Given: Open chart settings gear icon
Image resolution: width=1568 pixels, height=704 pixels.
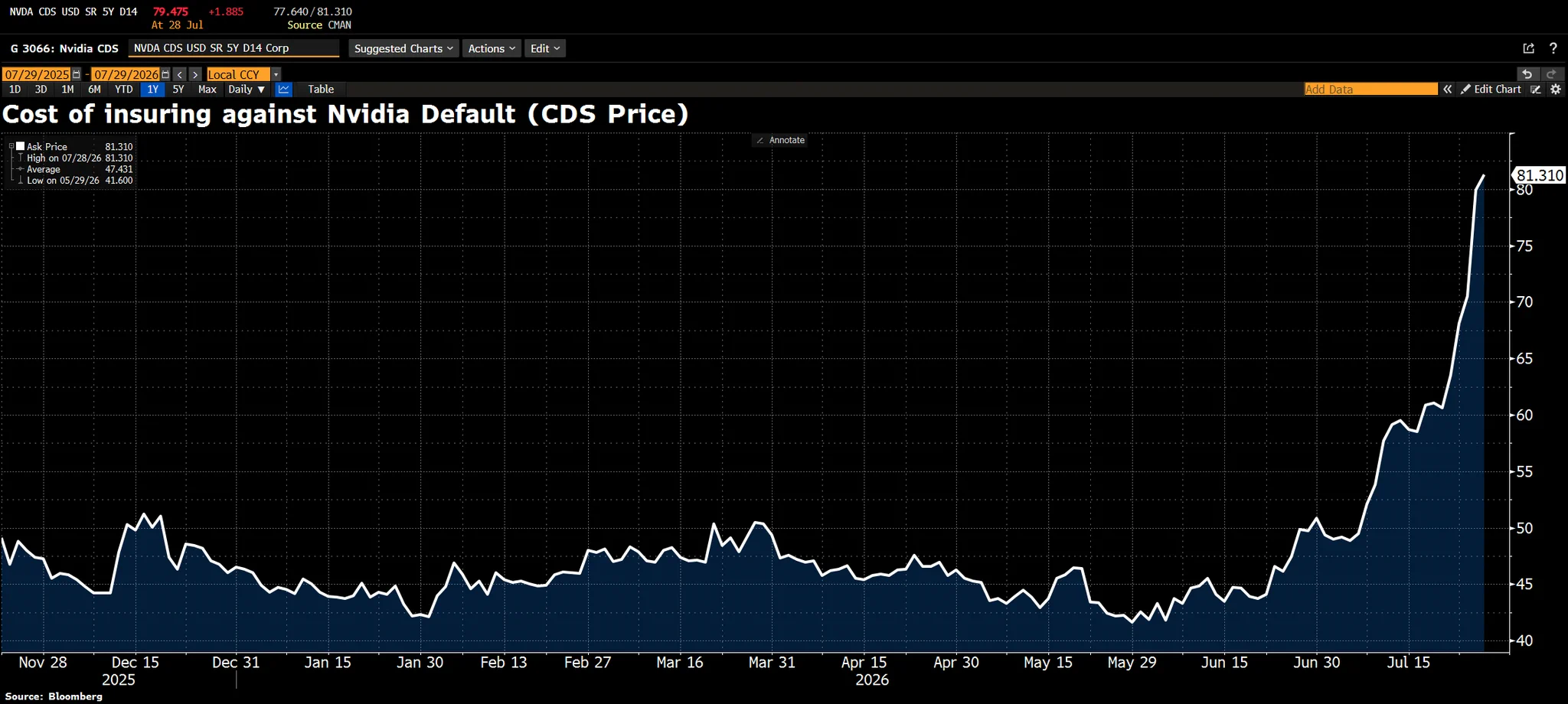Looking at the screenshot, I should click(1555, 90).
